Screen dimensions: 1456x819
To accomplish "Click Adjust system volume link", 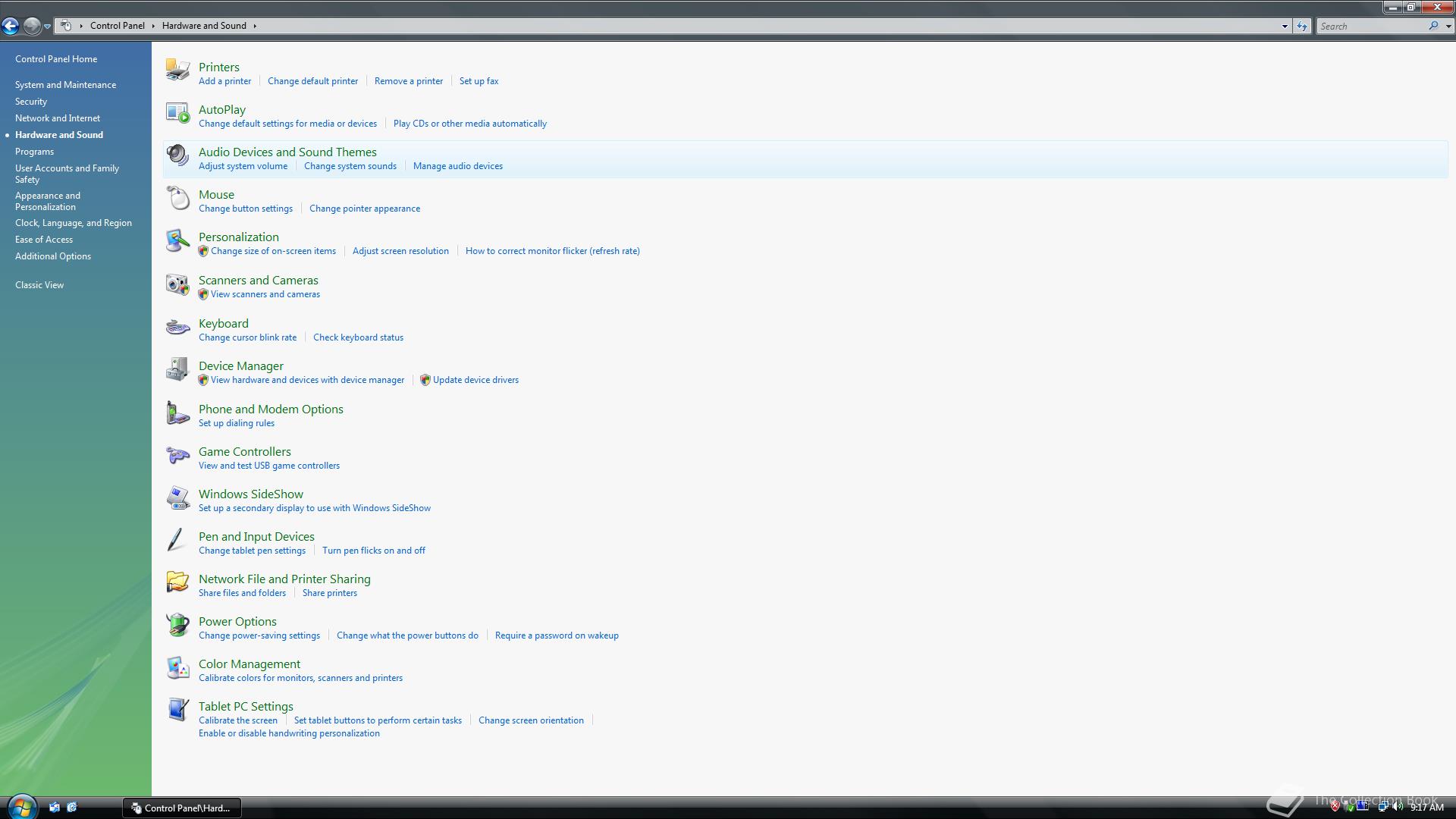I will 243,166.
